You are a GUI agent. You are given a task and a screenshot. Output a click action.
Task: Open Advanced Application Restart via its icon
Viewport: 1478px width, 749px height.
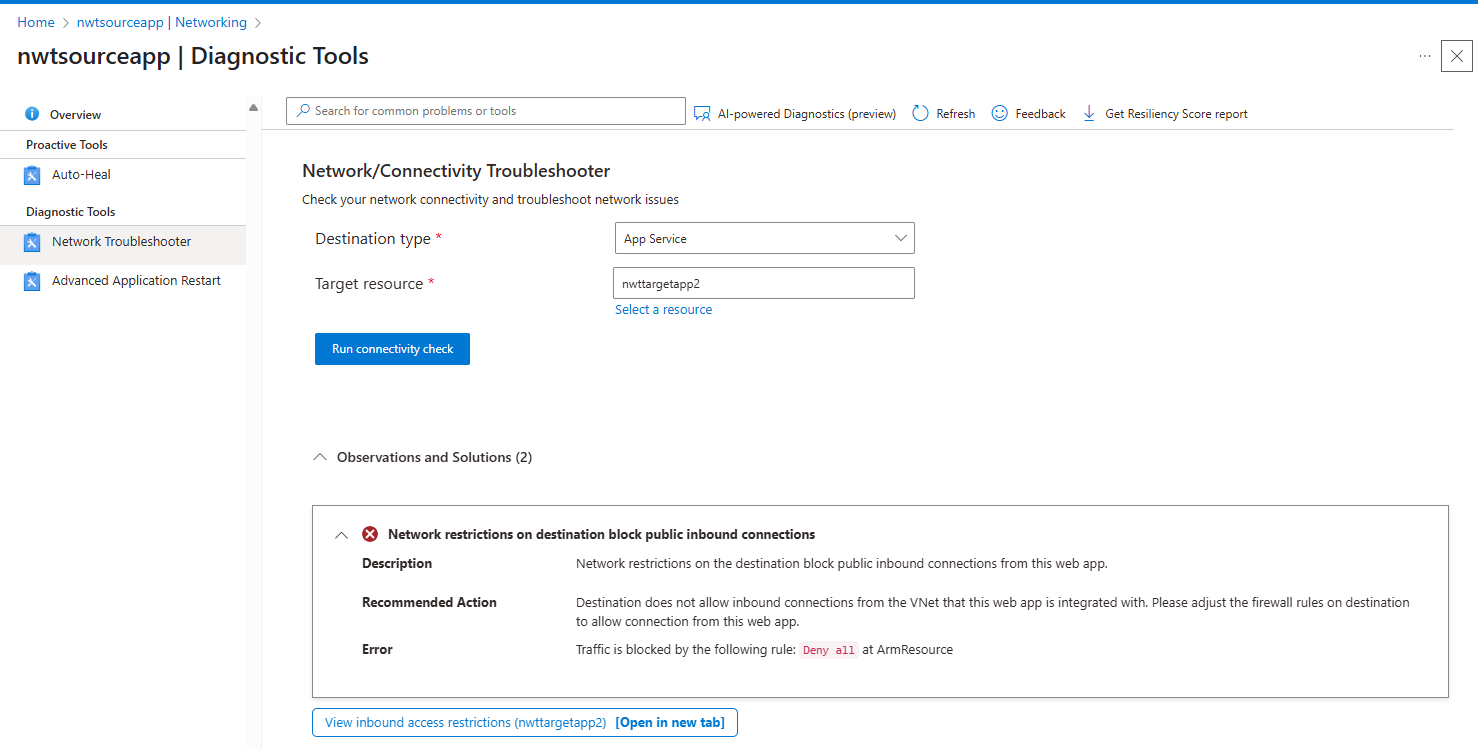click(31, 280)
